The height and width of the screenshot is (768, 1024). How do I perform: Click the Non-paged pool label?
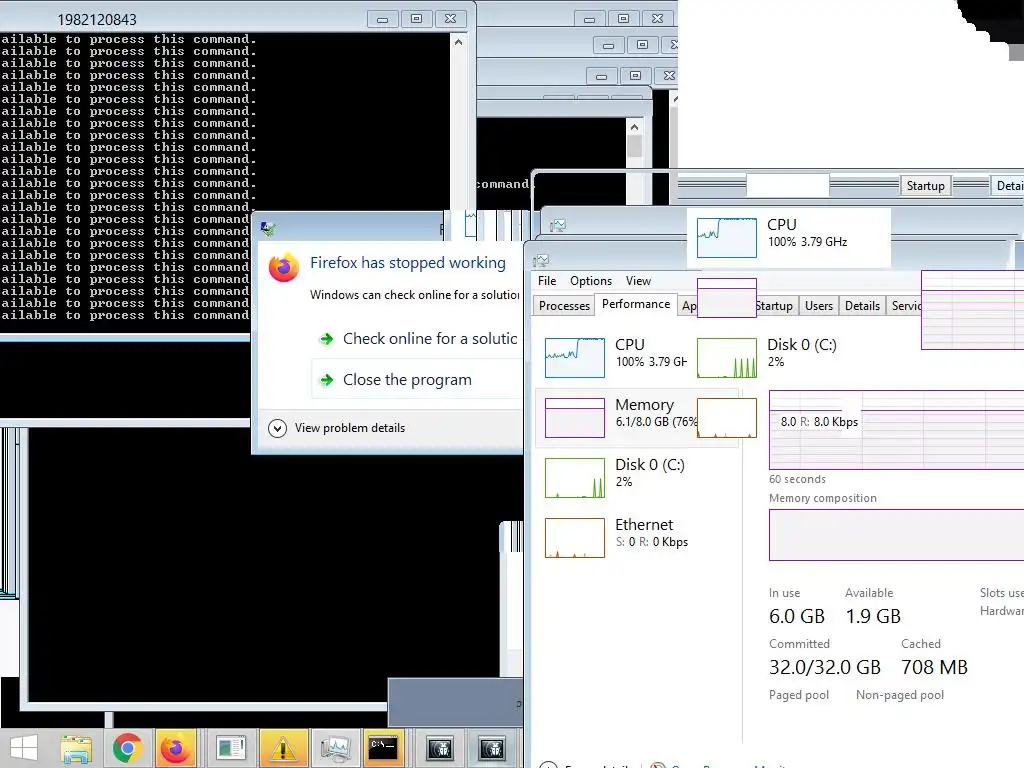[x=900, y=695]
